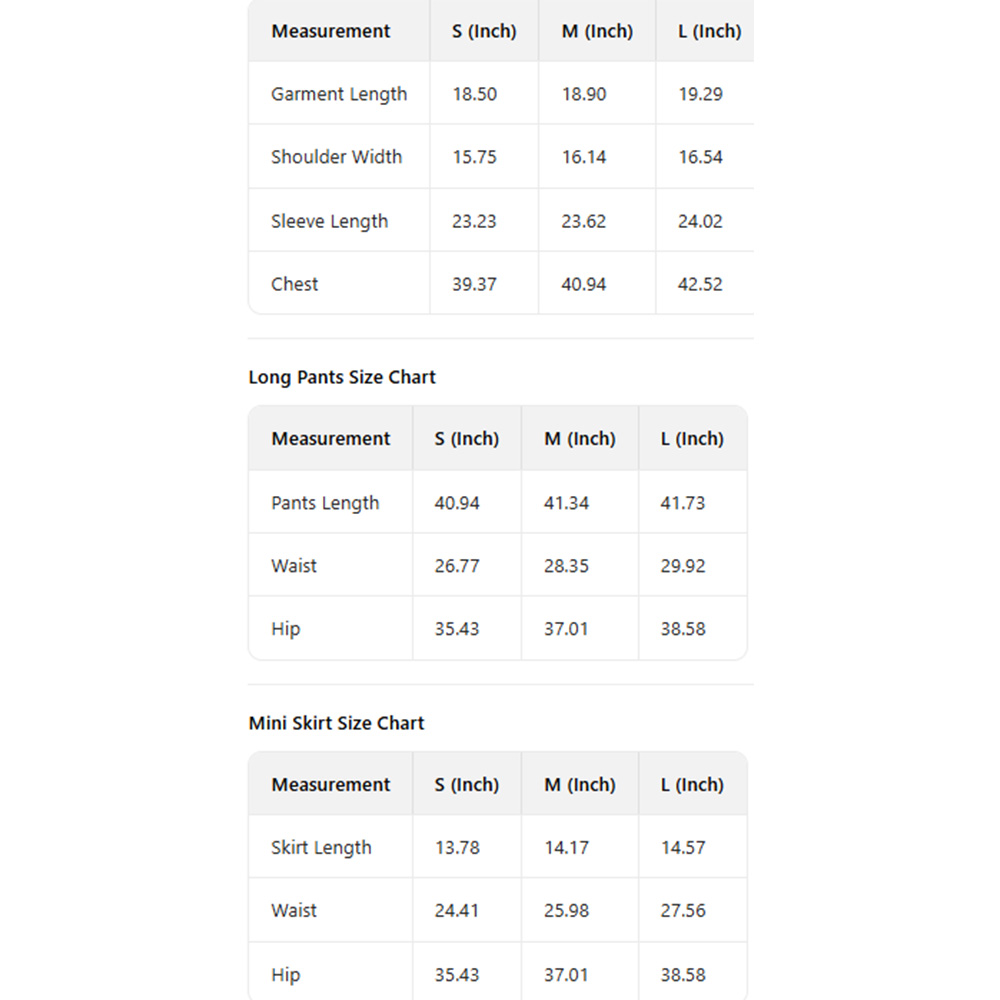
Task: Click Measurement header in Long Pants chart
Action: 330,439
